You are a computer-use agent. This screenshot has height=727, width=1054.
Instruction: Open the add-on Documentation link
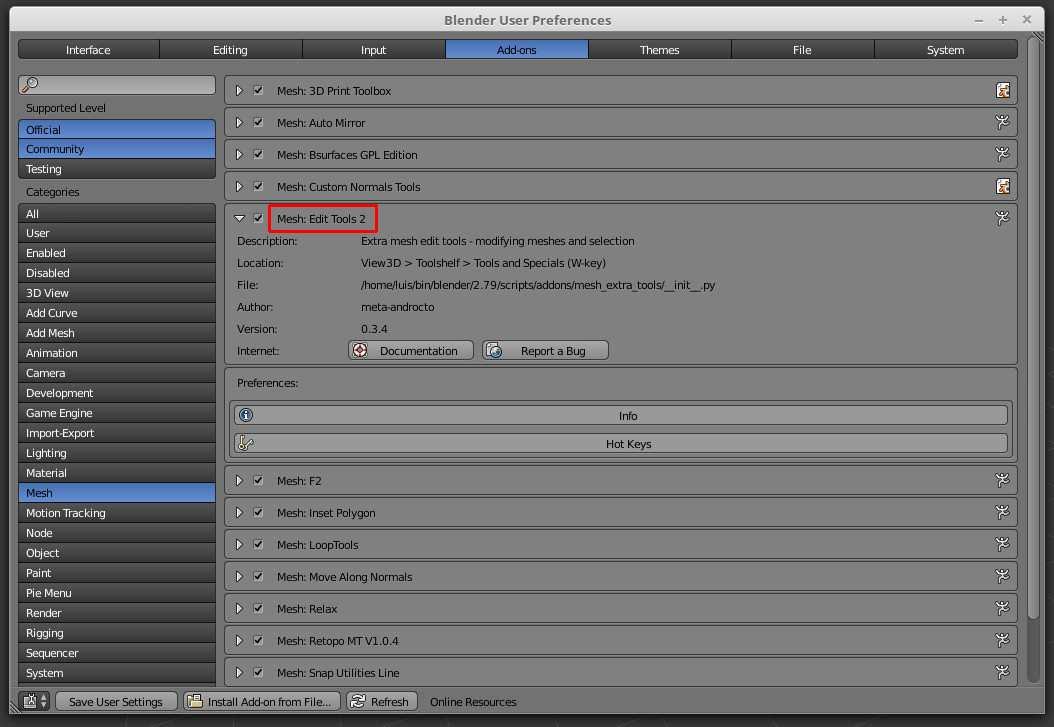point(411,350)
